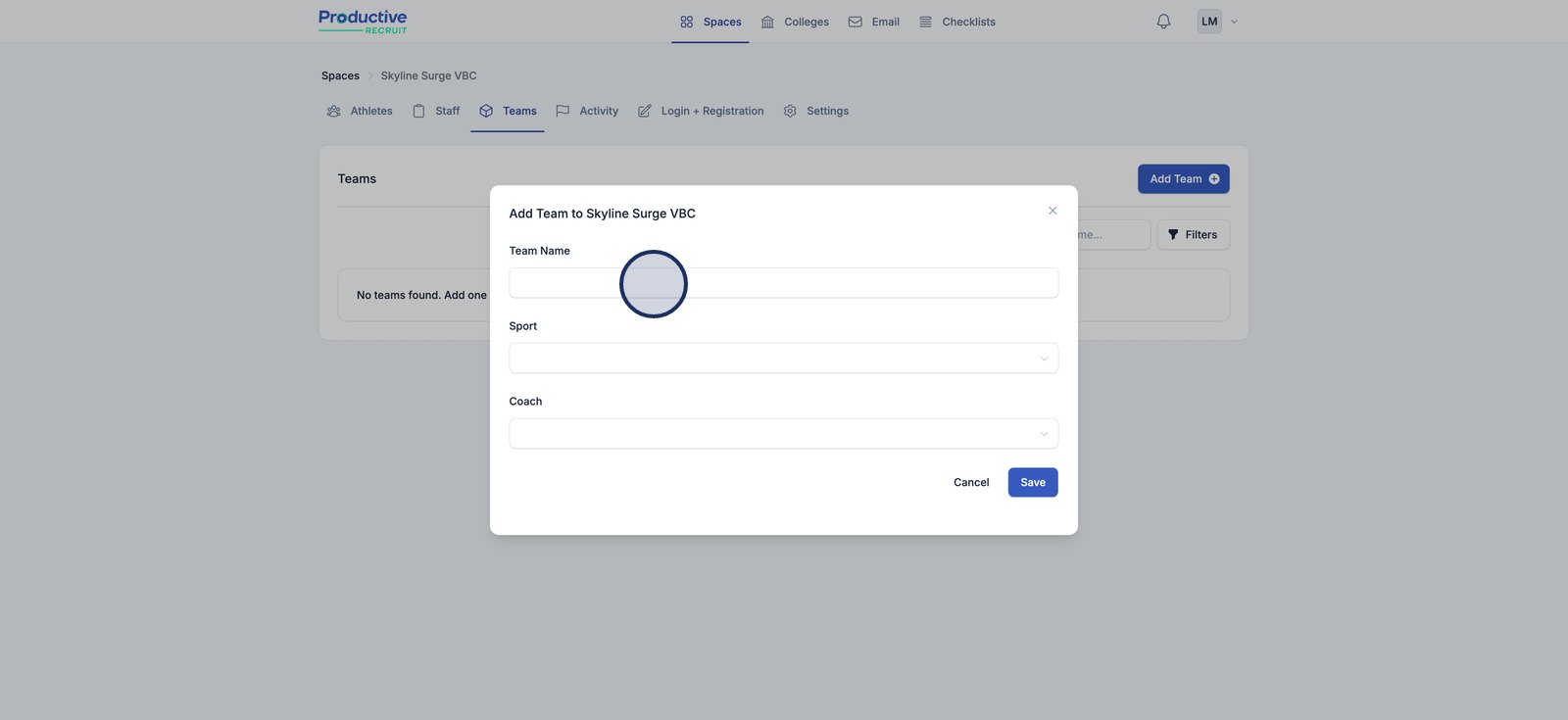The width and height of the screenshot is (1568, 720).
Task: Close the Add Team dialog
Action: [1053, 211]
